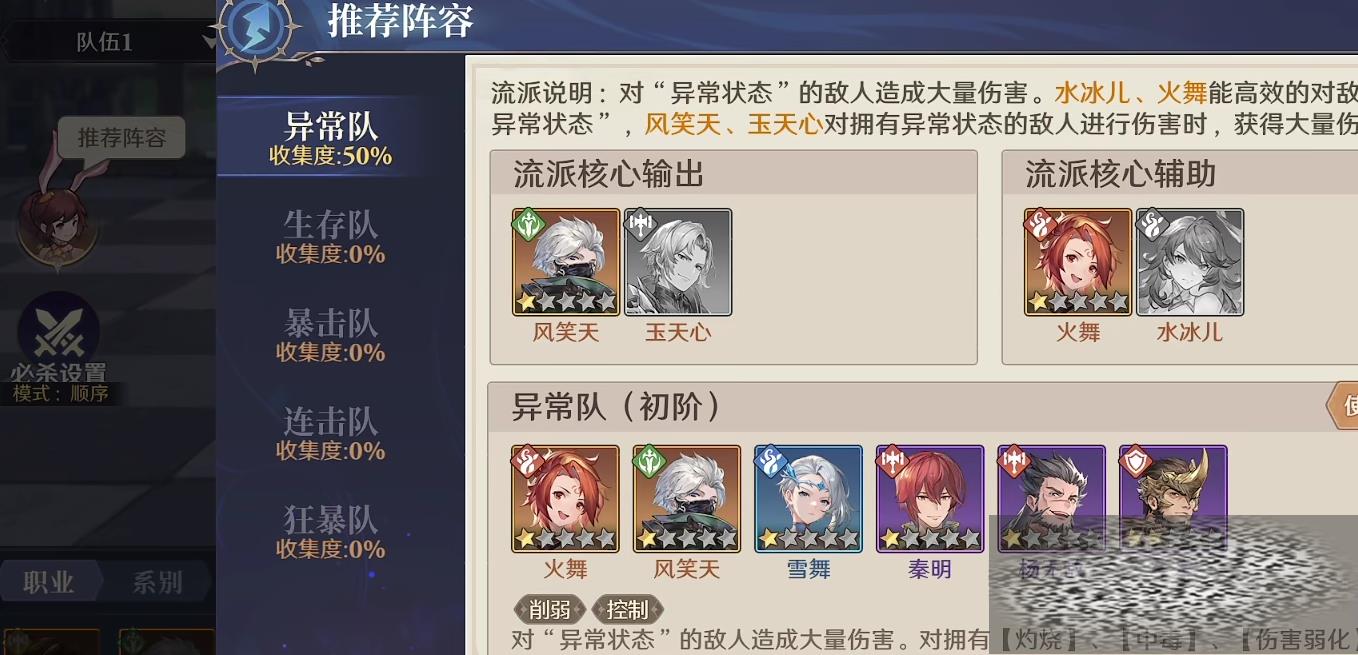
Task: Select 秦明 portrait in 异常队 lineup
Action: [930, 499]
